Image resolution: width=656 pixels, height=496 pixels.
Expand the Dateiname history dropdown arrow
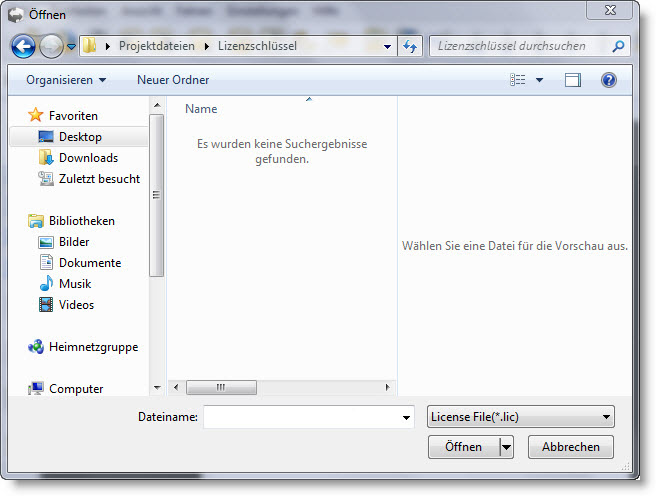tap(406, 417)
